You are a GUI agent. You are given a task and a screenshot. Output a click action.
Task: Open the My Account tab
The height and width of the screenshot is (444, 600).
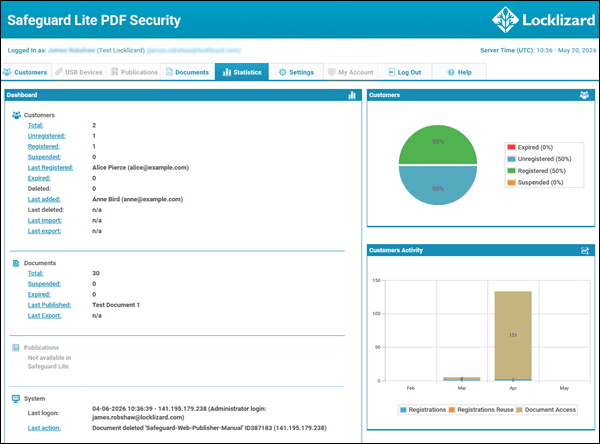click(351, 72)
